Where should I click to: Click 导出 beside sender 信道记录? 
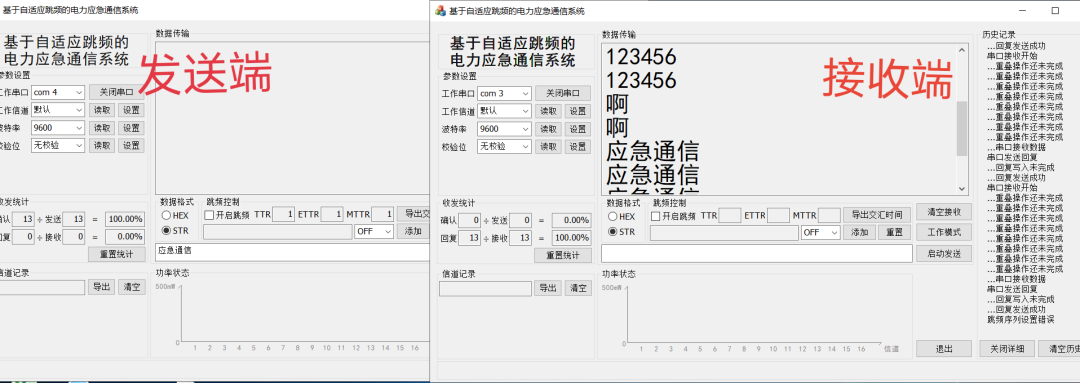[x=102, y=287]
